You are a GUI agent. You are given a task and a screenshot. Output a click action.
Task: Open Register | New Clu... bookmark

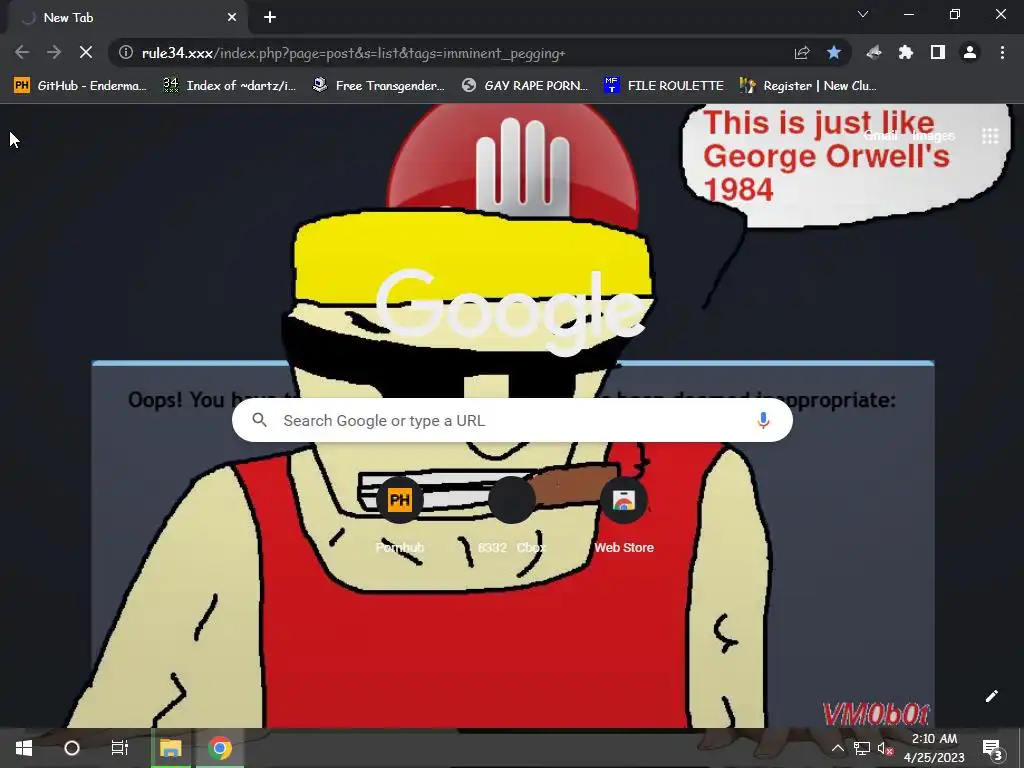[807, 86]
